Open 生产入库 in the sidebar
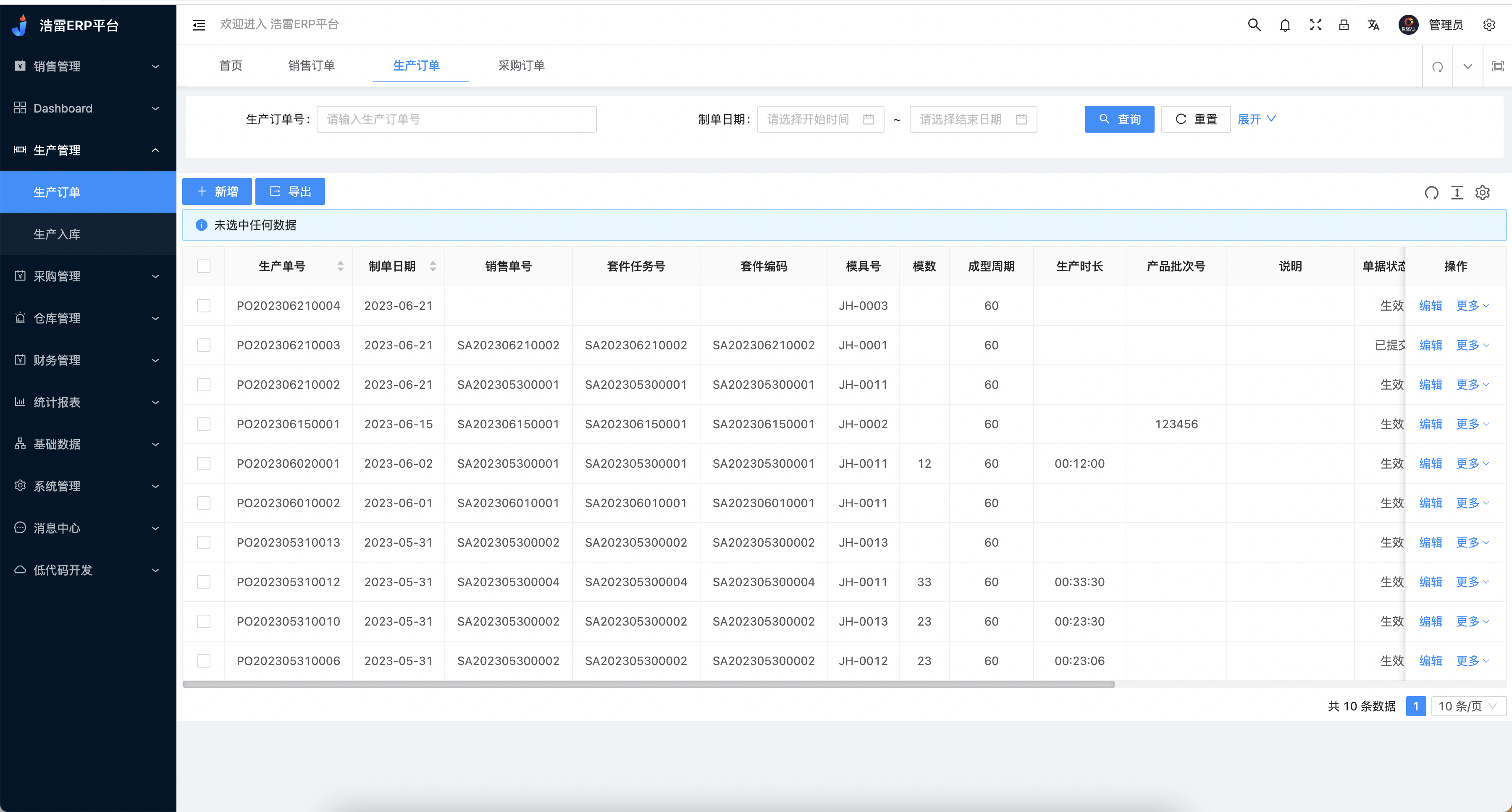 point(88,234)
